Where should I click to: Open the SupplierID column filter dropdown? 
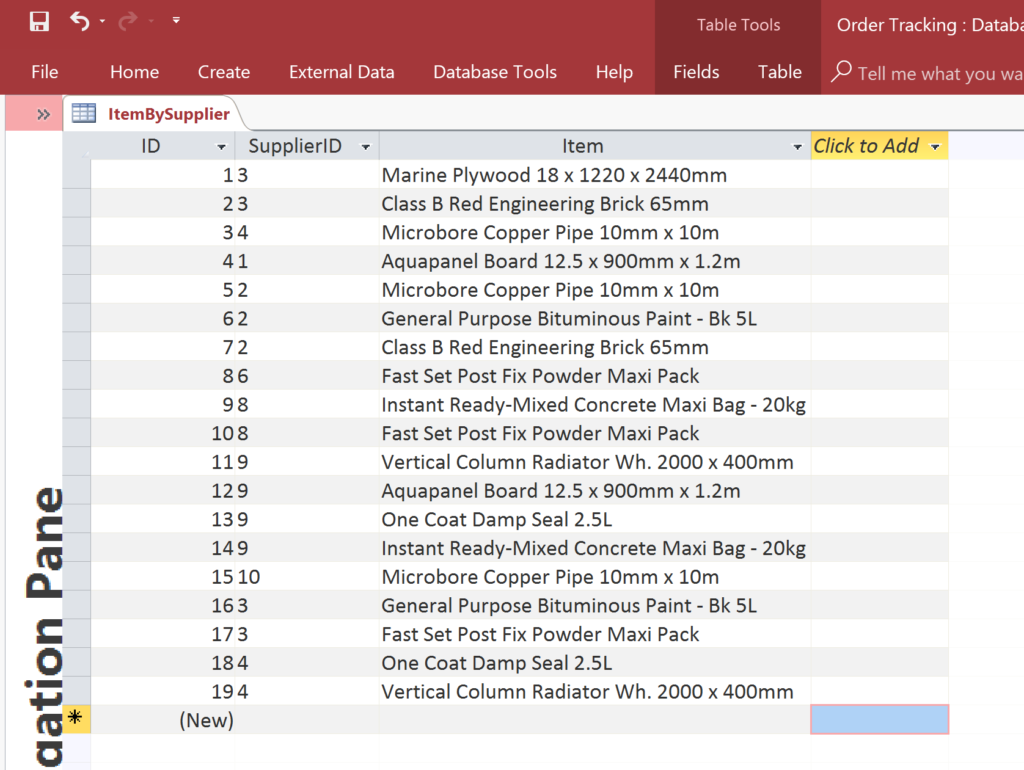(x=366, y=147)
